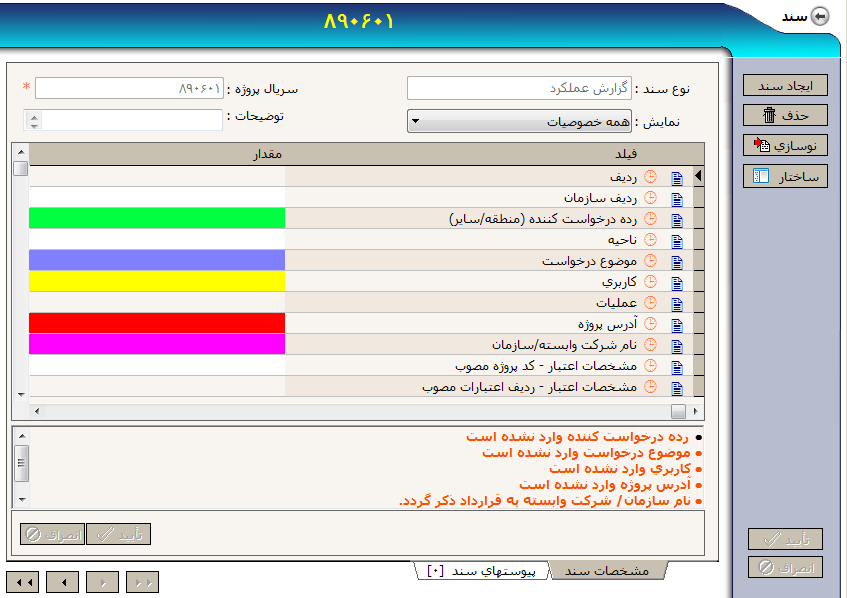Click the document icon of the ناحیه row
The width and height of the screenshot is (847, 598).
click(x=677, y=241)
